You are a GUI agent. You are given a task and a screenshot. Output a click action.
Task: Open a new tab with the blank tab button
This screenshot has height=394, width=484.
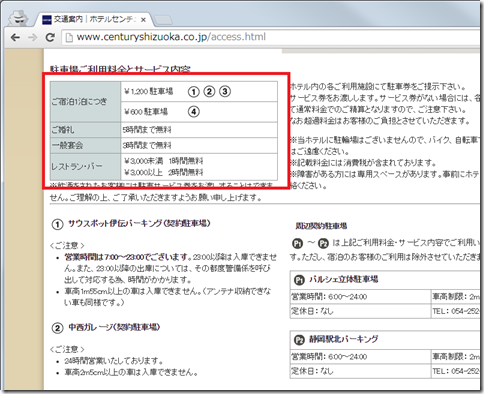click(x=163, y=20)
